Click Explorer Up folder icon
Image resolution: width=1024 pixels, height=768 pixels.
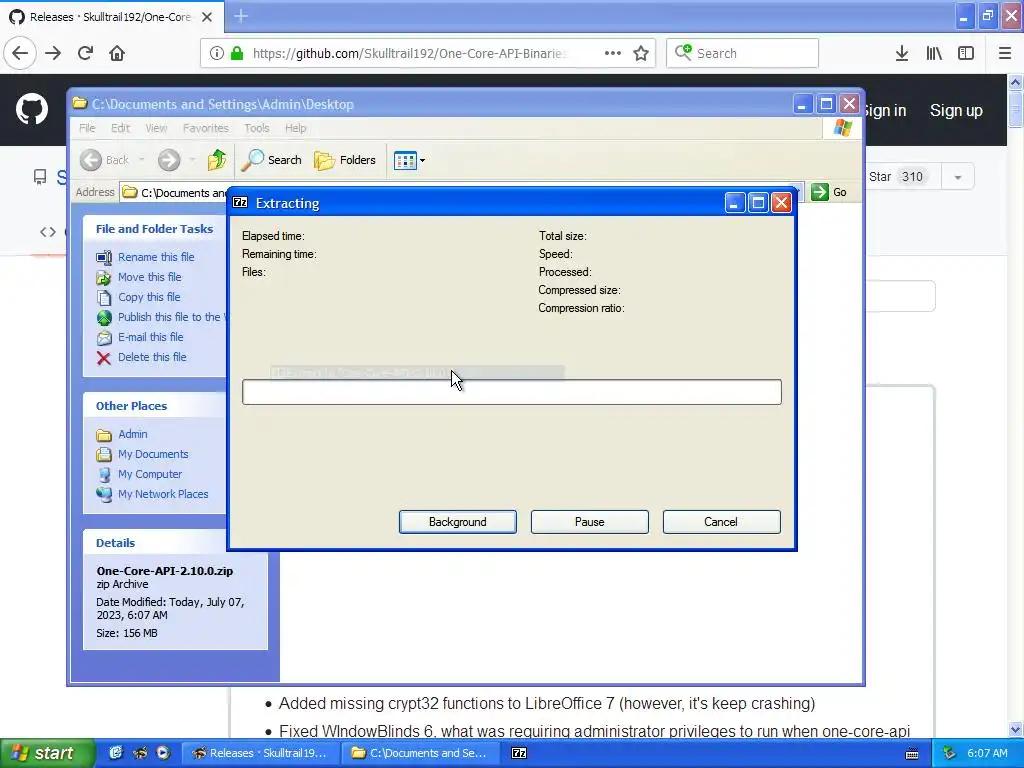click(x=217, y=159)
